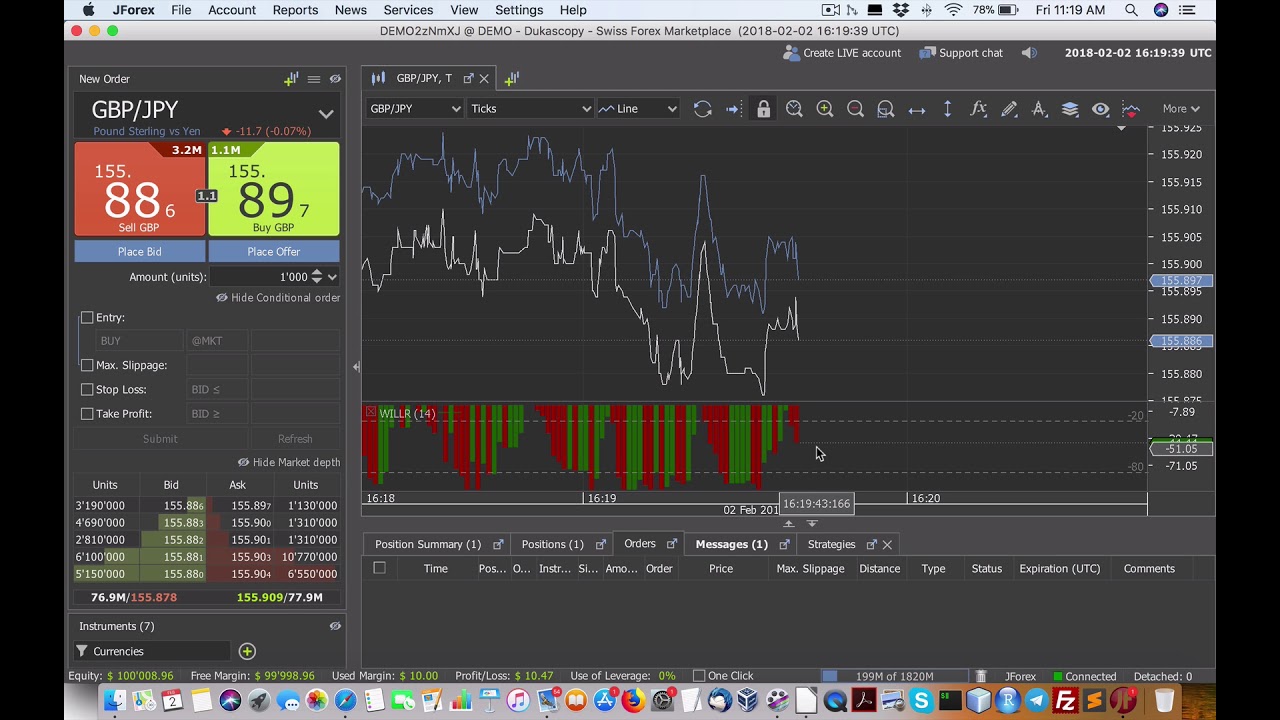Open Support chat

(961, 53)
